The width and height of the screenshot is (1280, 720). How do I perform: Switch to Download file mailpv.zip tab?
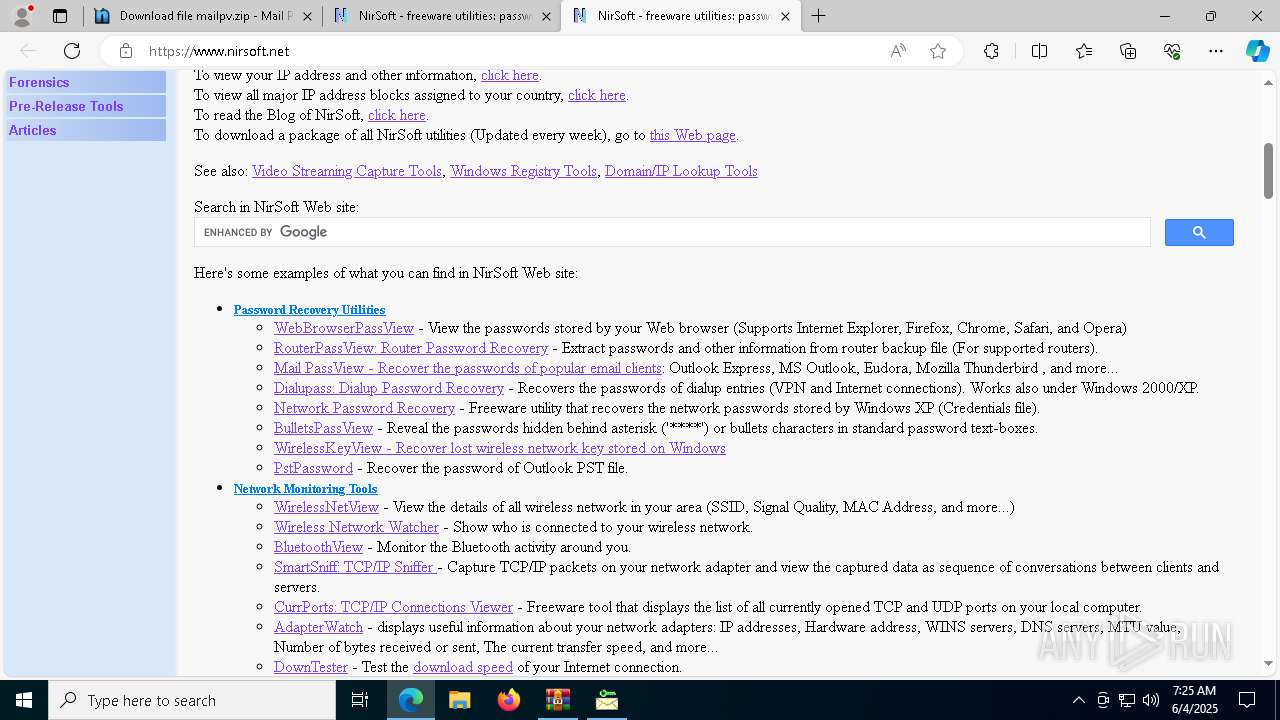click(x=202, y=16)
